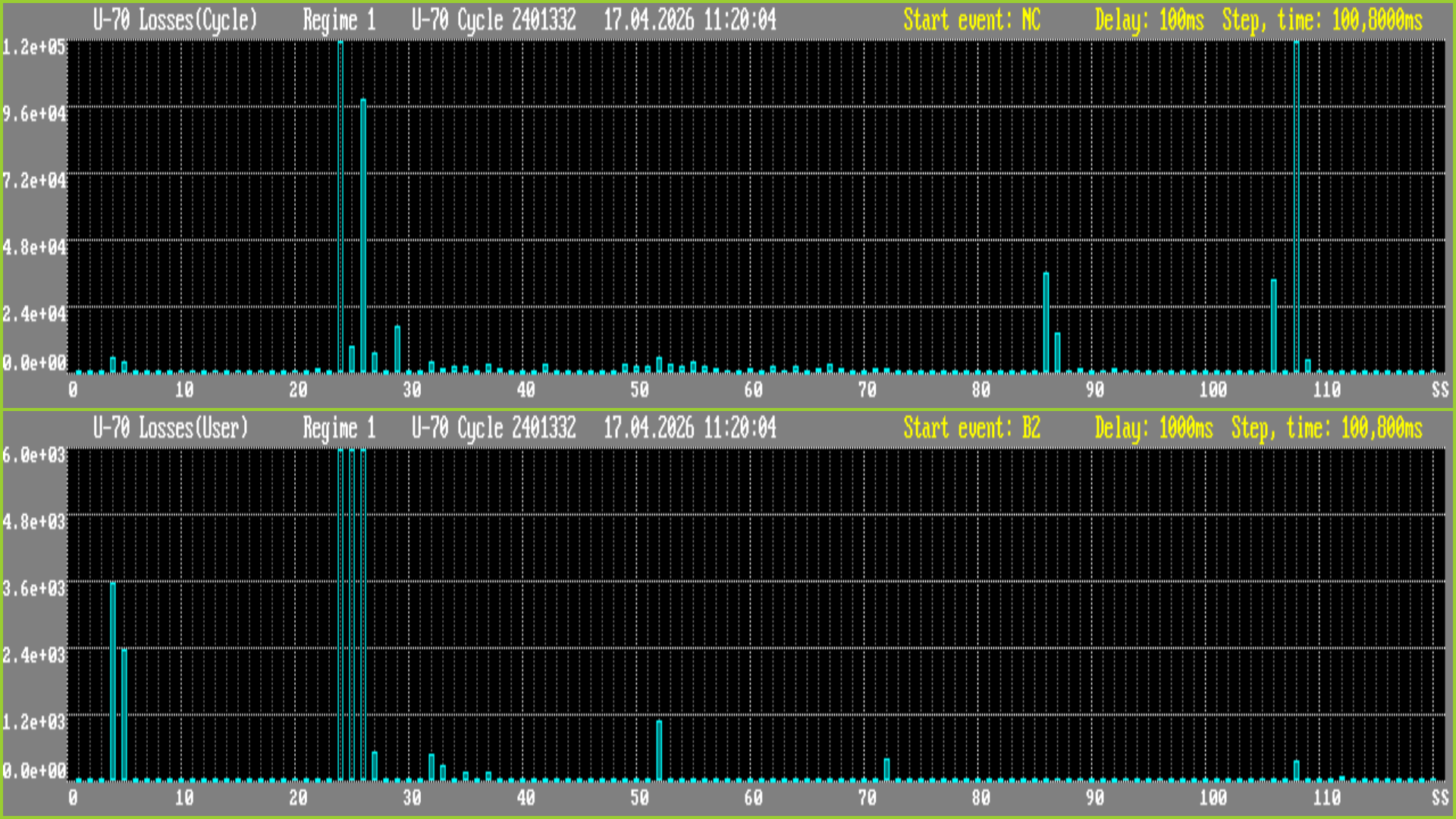Click full-height Cycle chart bar near tick 108

pos(1297,205)
